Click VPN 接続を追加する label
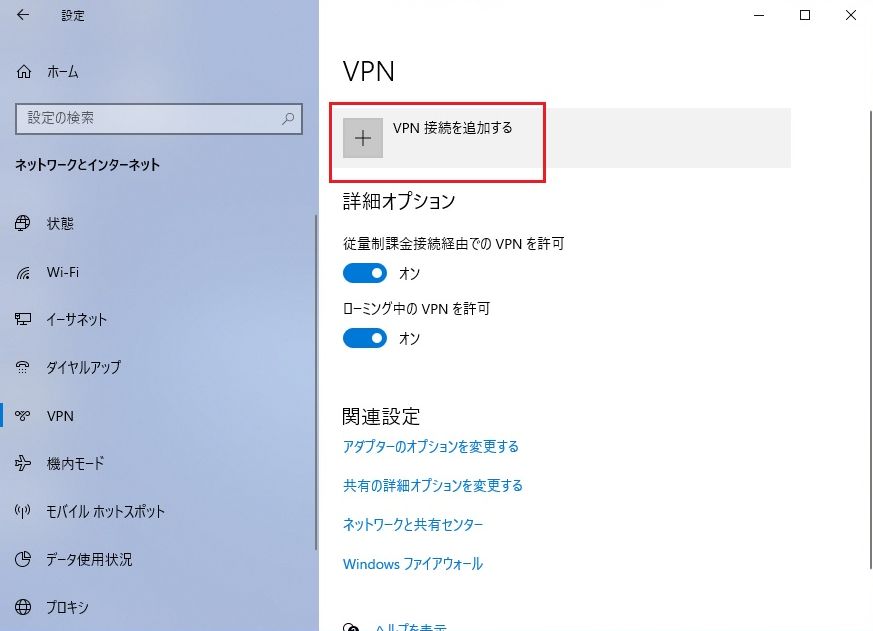Screen dimensions: 873x631 click(x=453, y=128)
